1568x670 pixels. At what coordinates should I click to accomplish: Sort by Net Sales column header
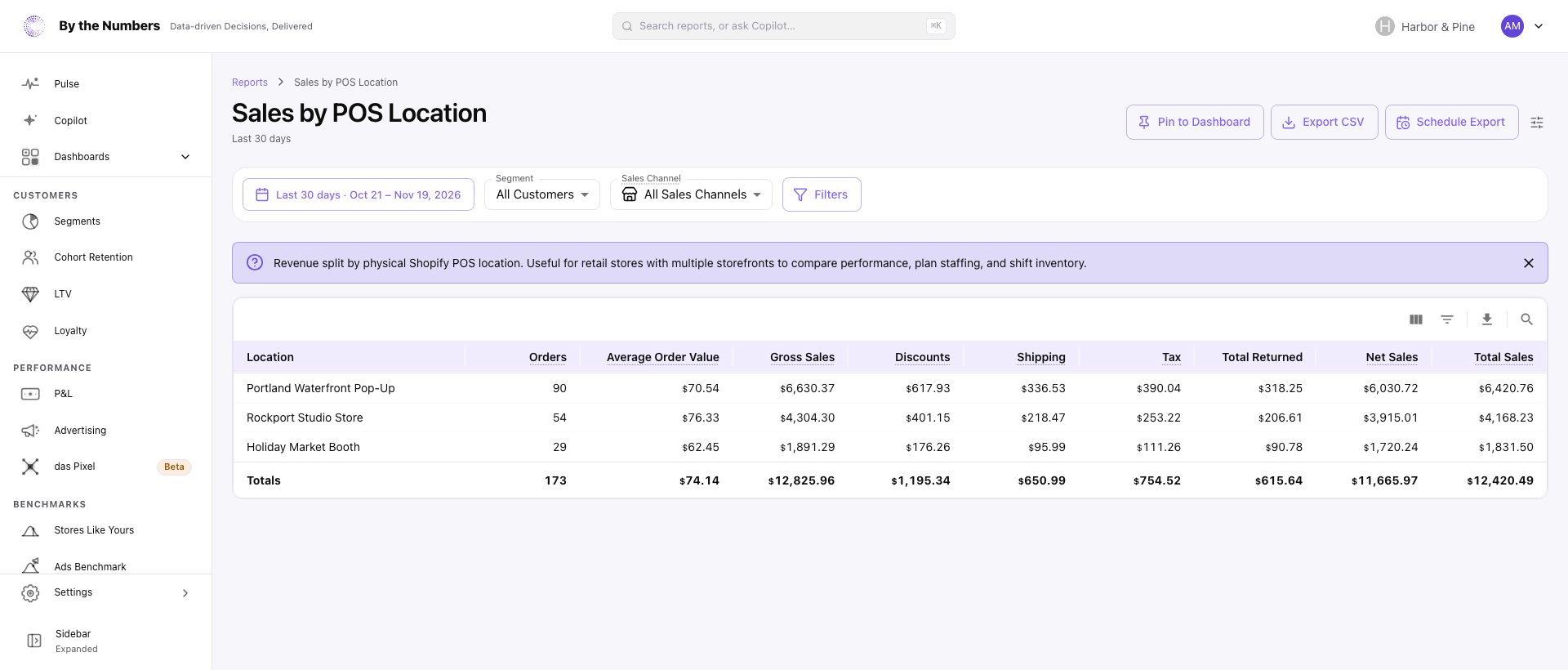coord(1392,357)
